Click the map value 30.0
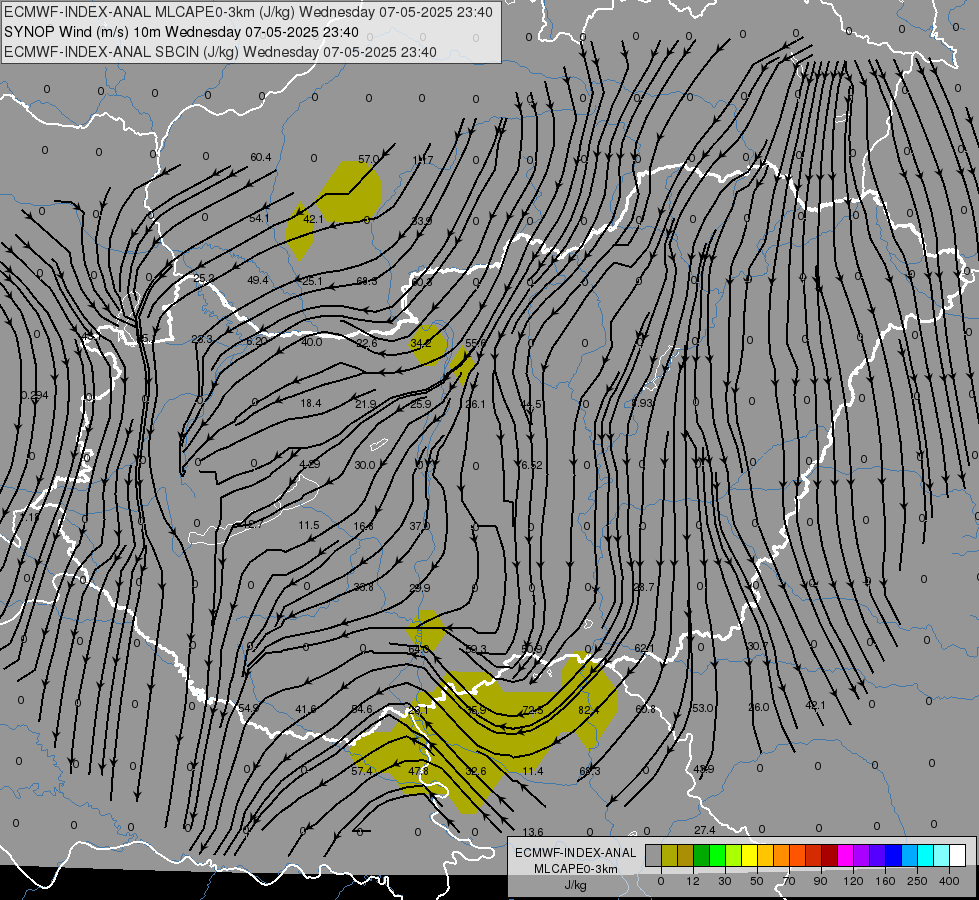Image resolution: width=979 pixels, height=900 pixels. [x=365, y=465]
